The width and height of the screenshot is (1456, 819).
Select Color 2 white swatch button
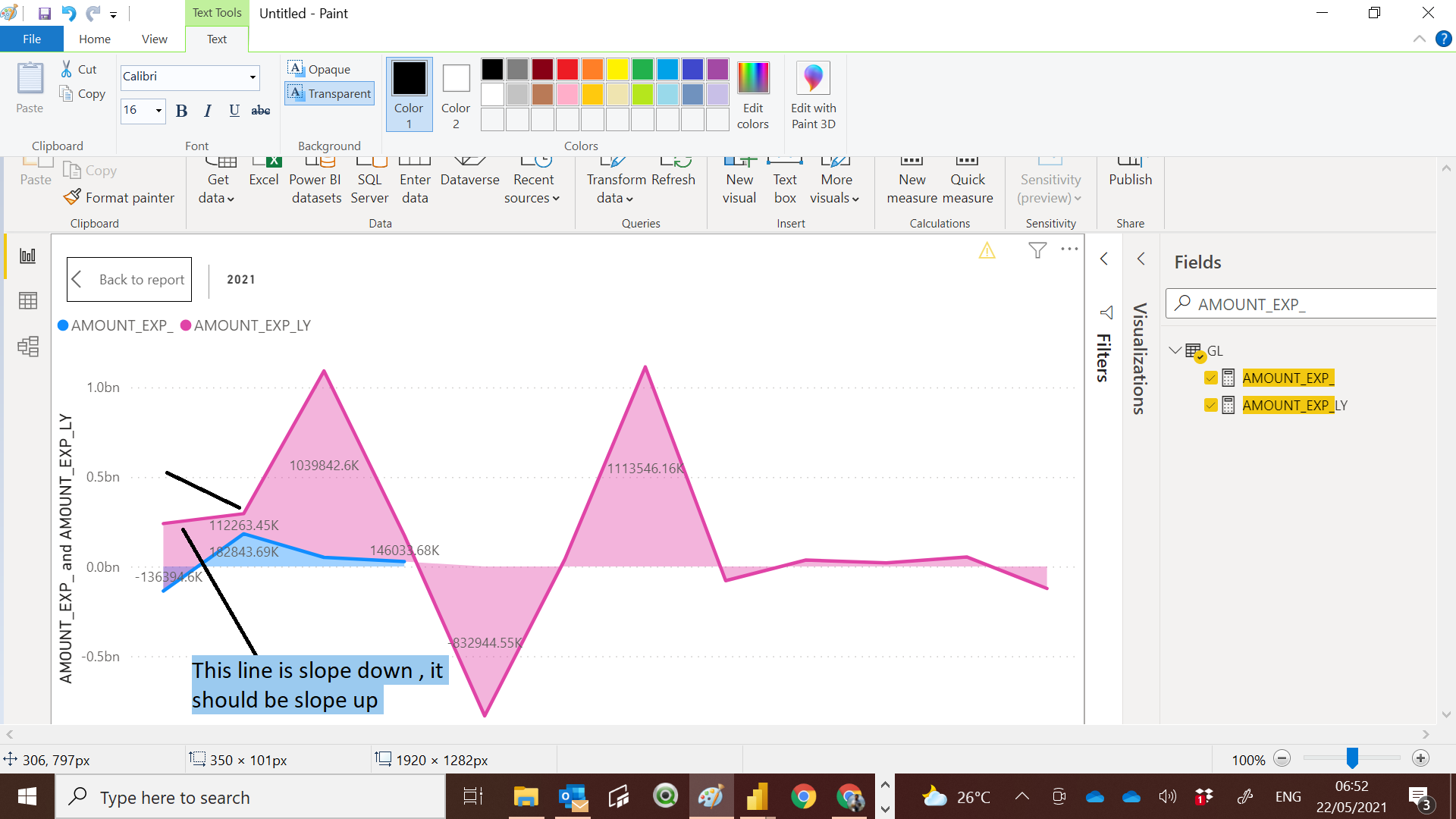tap(456, 94)
